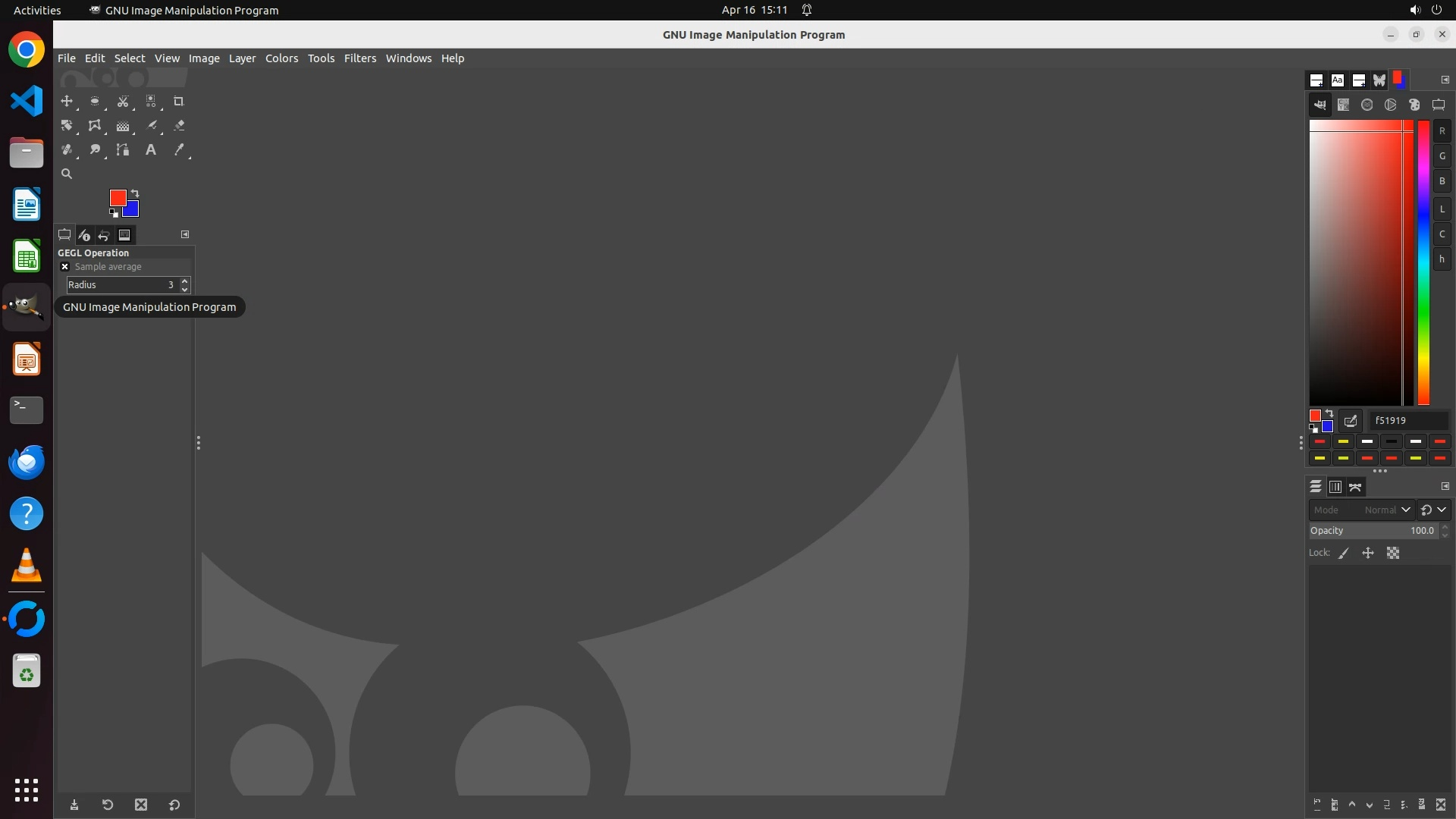Select the Color Picker eyedropper tool
The image size is (1456, 819).
click(179, 150)
